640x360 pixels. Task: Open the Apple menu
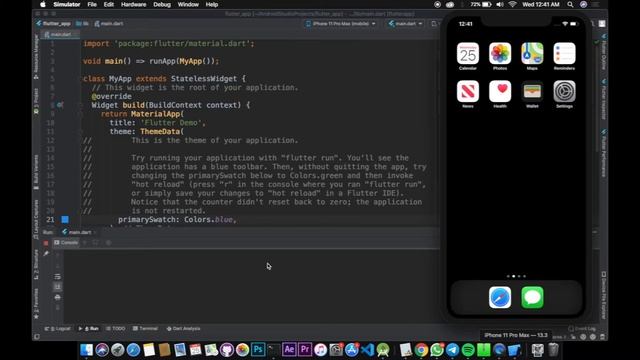click(43, 4)
